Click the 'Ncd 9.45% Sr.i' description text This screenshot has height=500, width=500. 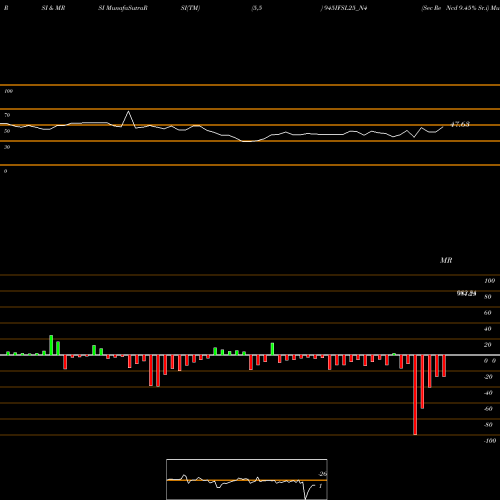(467, 8)
